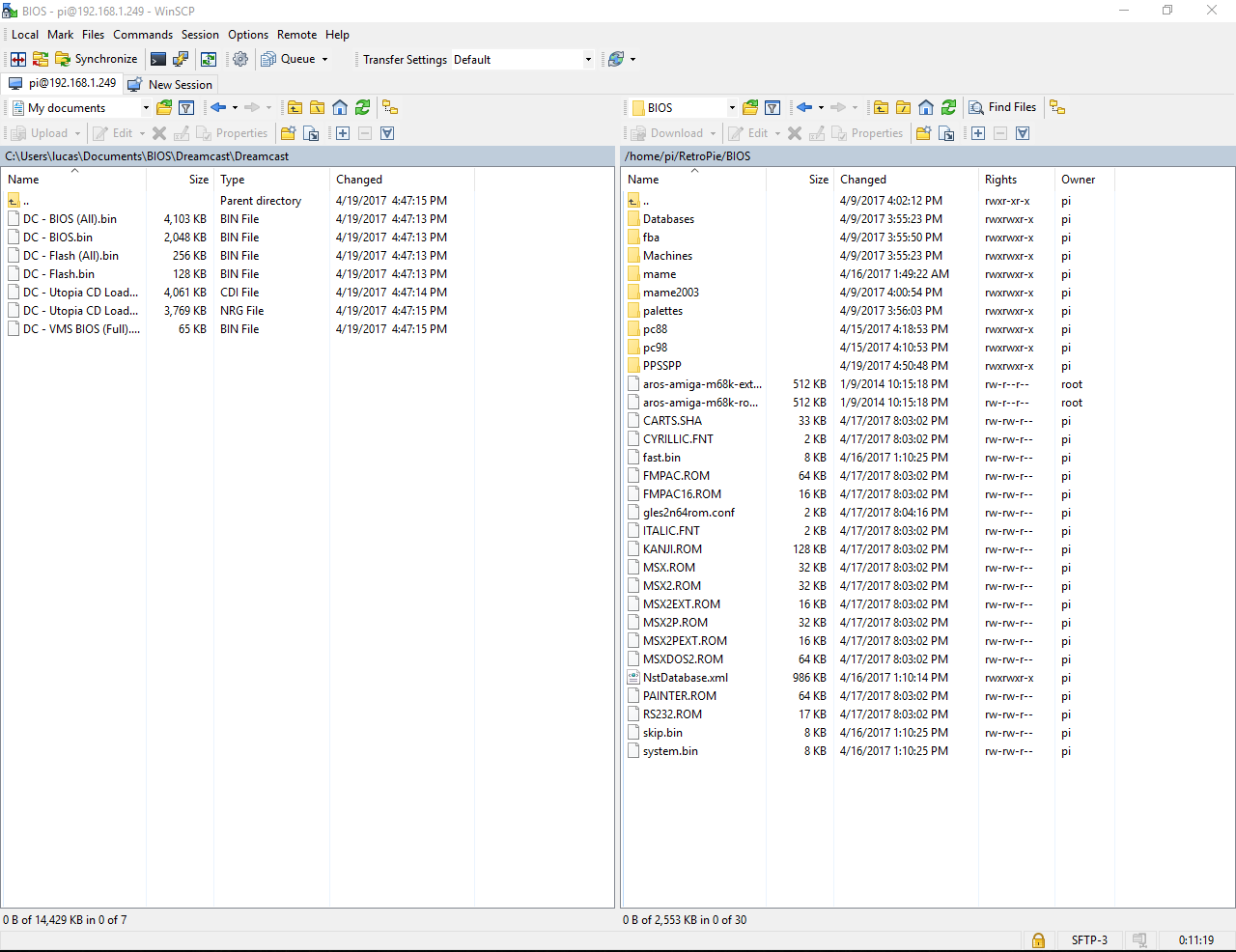
Task: Open Preferences gear icon
Action: 240,59
